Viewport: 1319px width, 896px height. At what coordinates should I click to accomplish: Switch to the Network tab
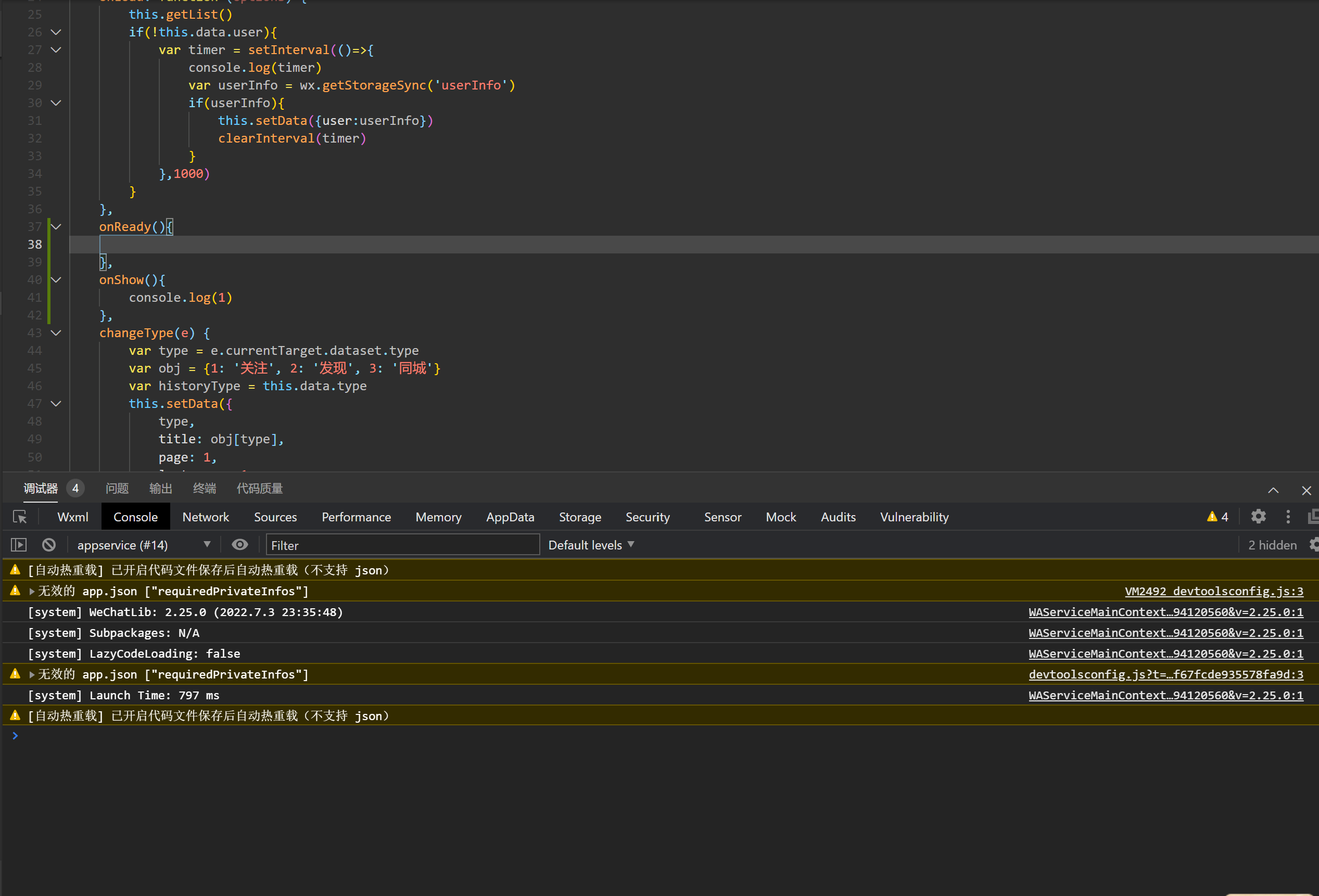(206, 517)
